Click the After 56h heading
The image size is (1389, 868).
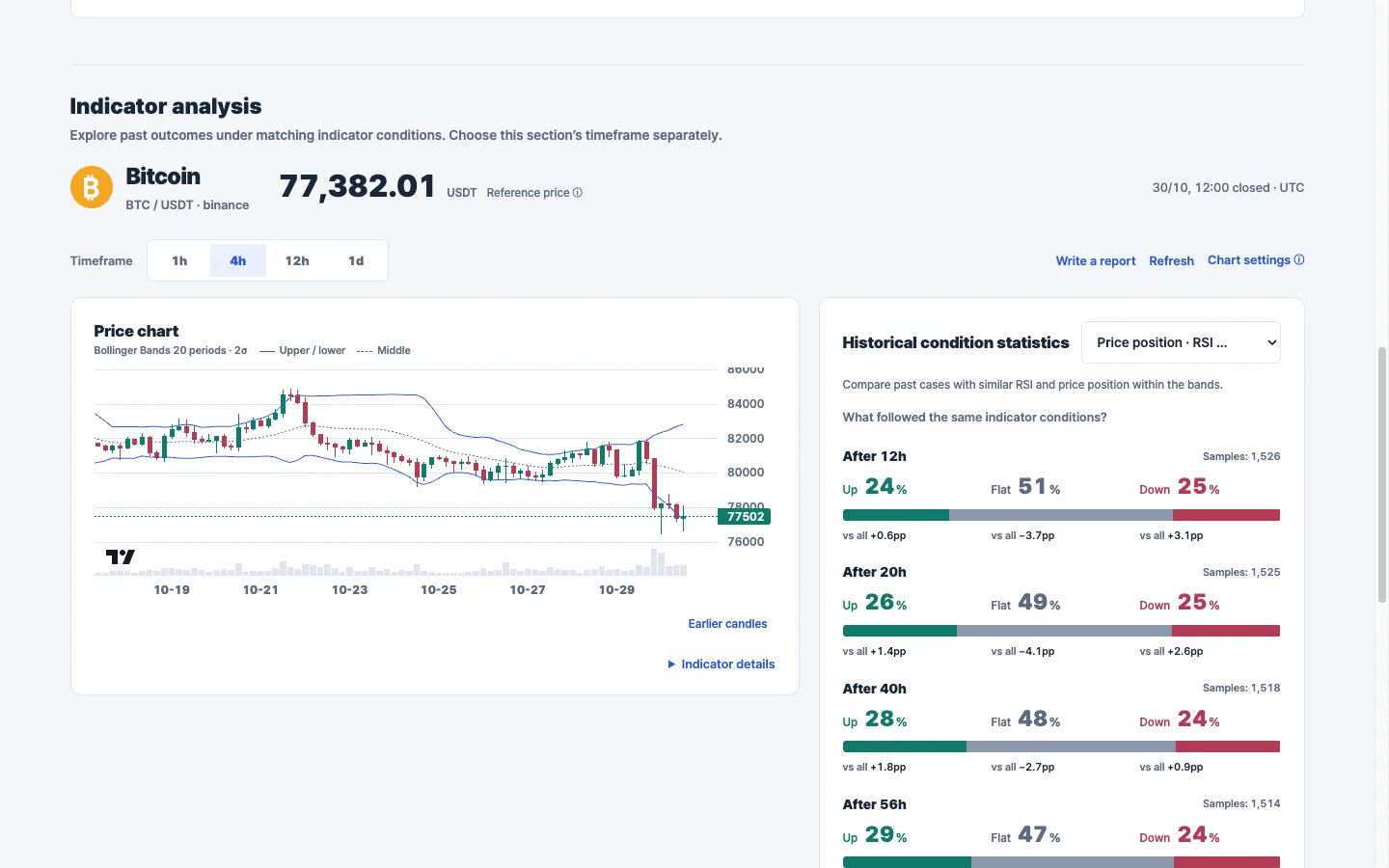tap(874, 804)
